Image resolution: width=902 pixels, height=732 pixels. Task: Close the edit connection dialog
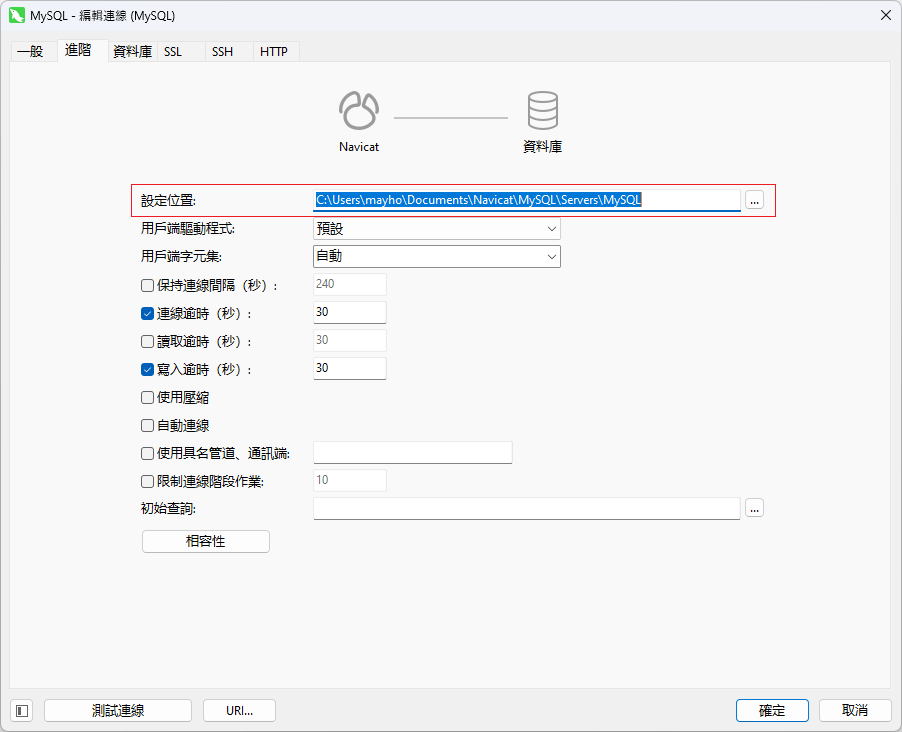tap(886, 16)
